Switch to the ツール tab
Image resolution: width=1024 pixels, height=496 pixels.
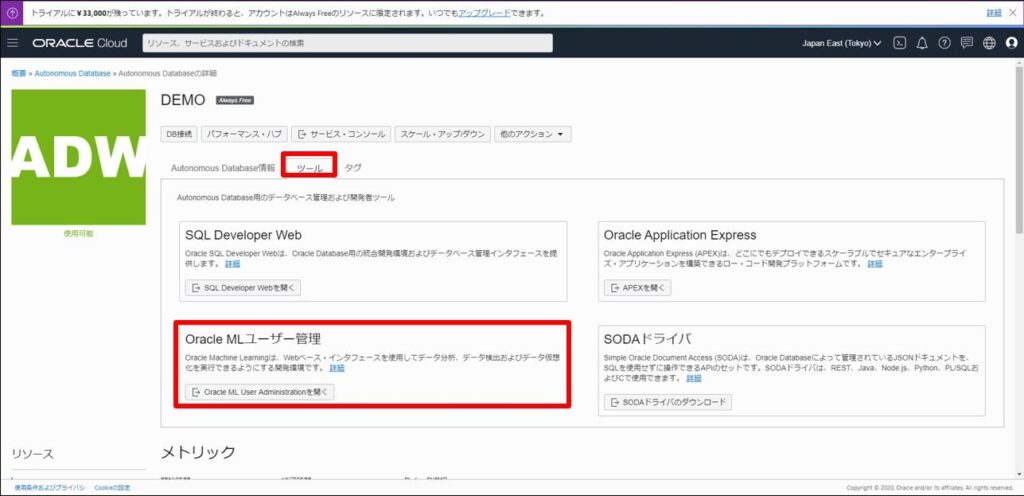[x=309, y=168]
